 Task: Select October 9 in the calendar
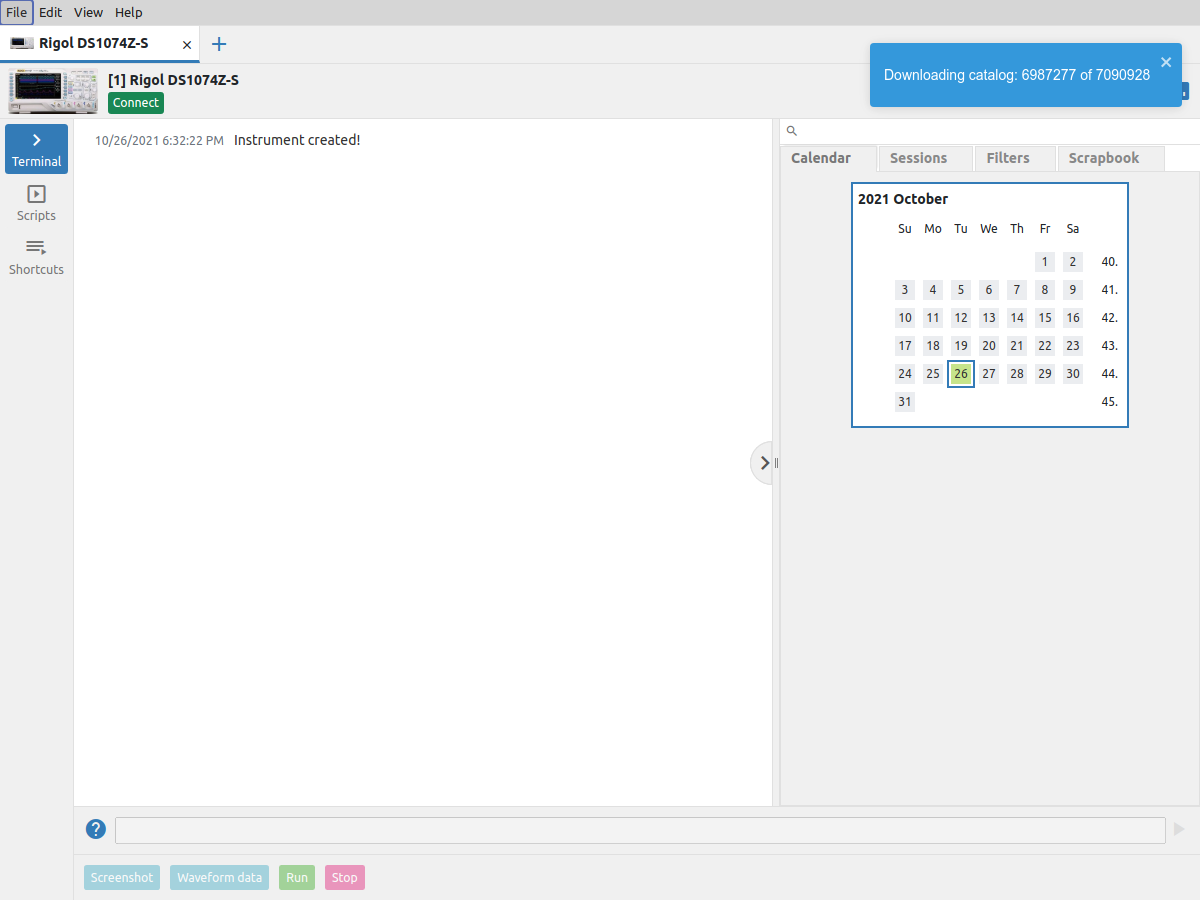1073,290
